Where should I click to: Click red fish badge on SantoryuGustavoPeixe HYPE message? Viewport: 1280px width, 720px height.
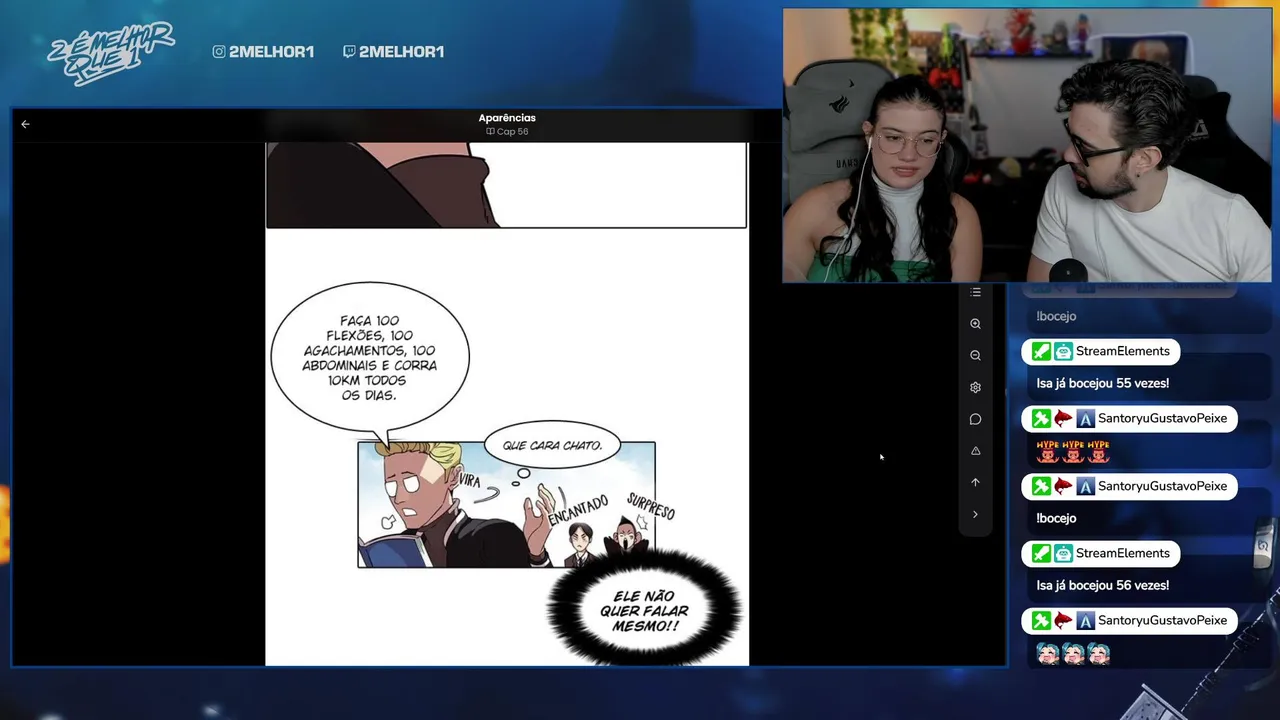point(1063,419)
